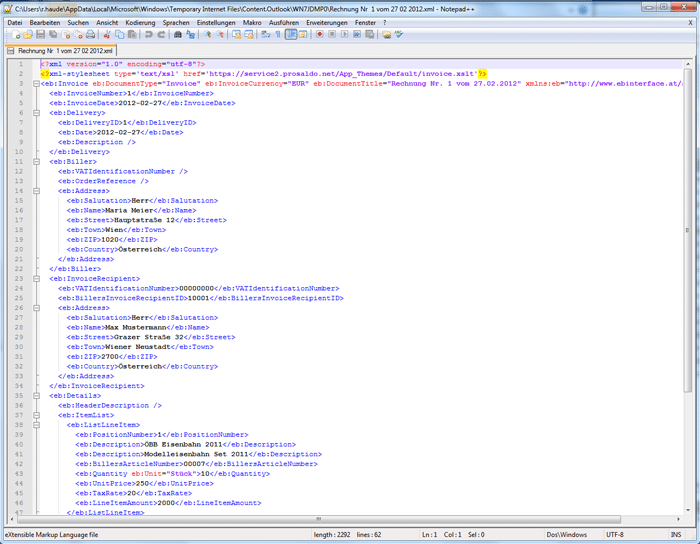Viewport: 700px width, 544px height.
Task: Click the Print toolbar icon
Action: 90,35
